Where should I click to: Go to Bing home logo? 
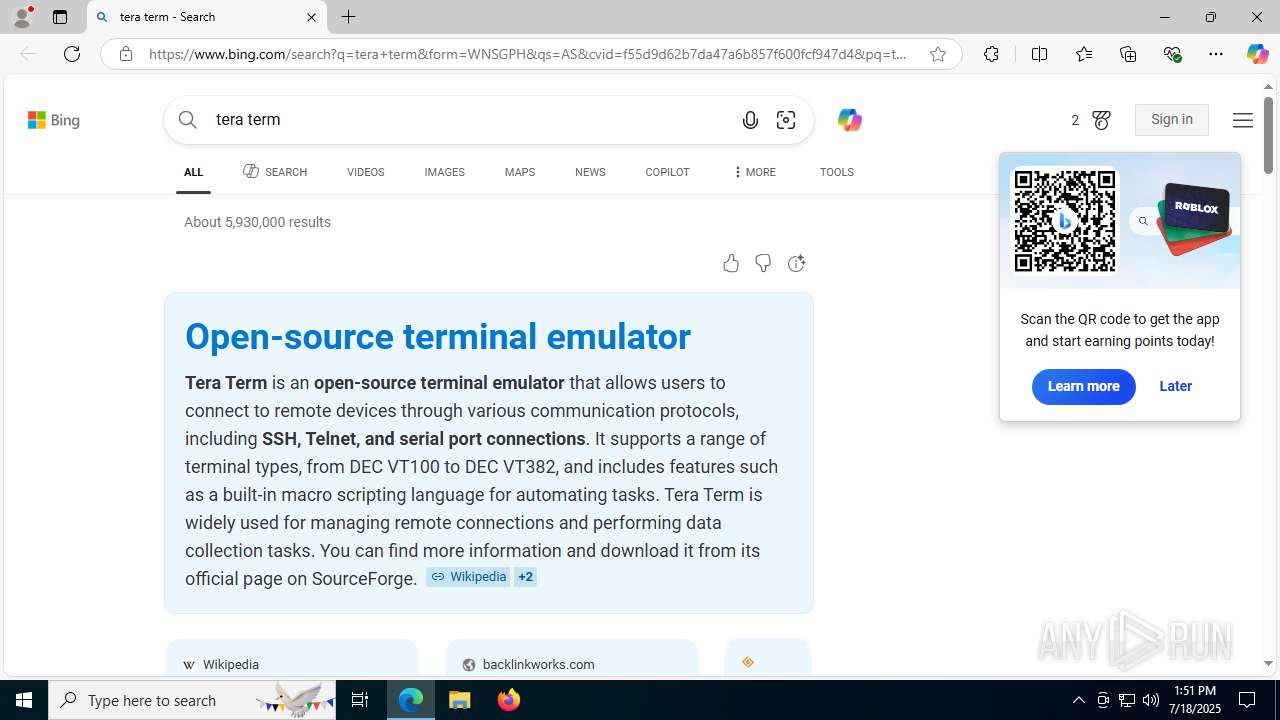coord(54,120)
